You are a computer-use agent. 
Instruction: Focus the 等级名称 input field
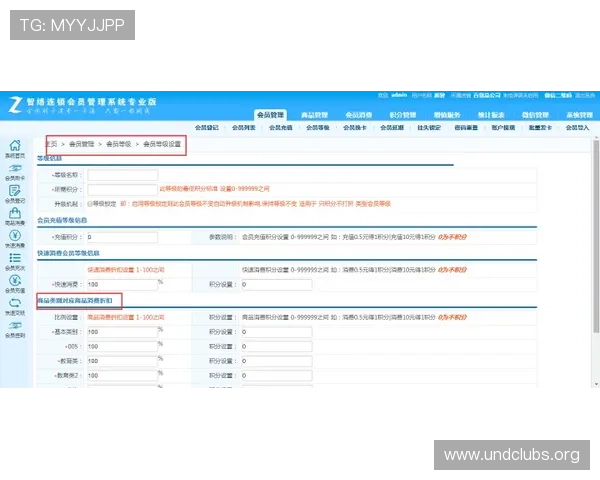pos(122,175)
